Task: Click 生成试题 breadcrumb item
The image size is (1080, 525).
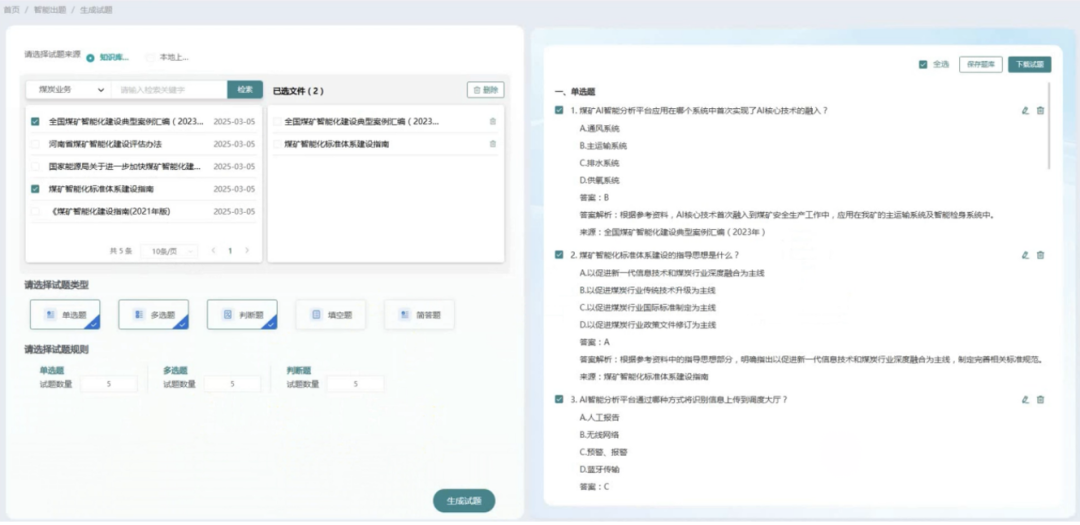Action: (x=94, y=10)
